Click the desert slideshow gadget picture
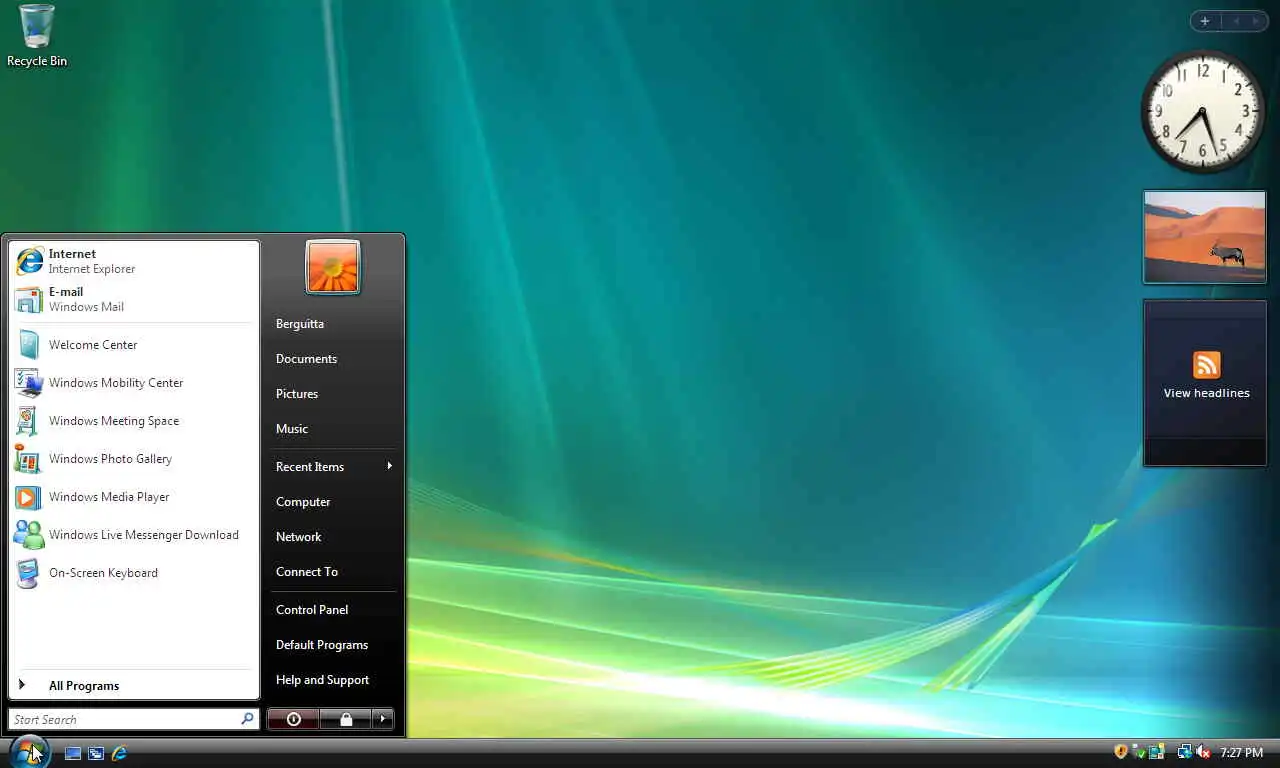1280x768 pixels. [x=1205, y=237]
